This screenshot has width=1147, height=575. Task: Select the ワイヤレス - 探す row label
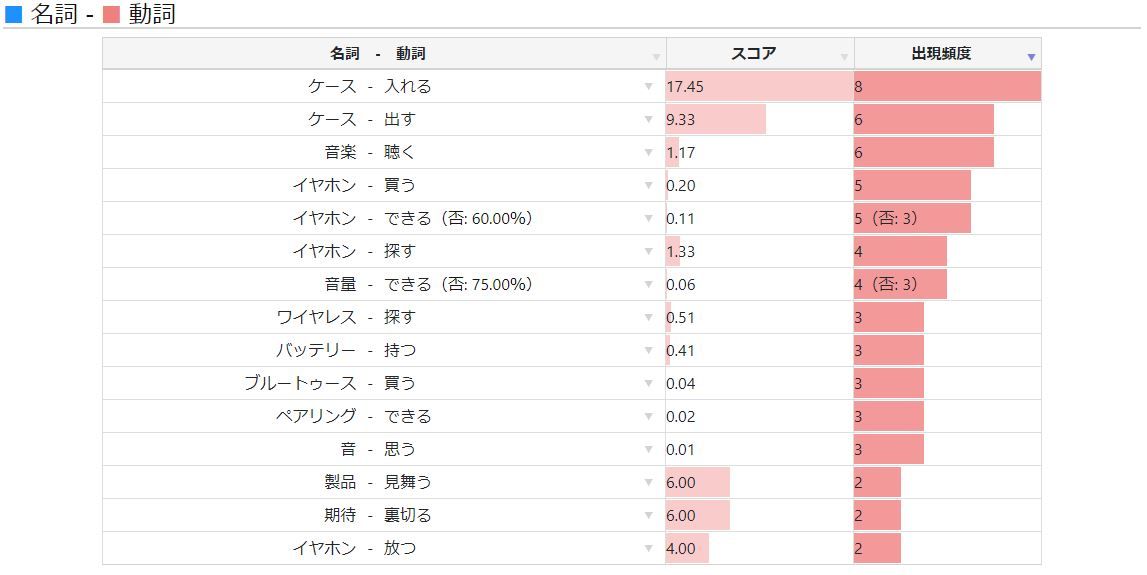345,318
